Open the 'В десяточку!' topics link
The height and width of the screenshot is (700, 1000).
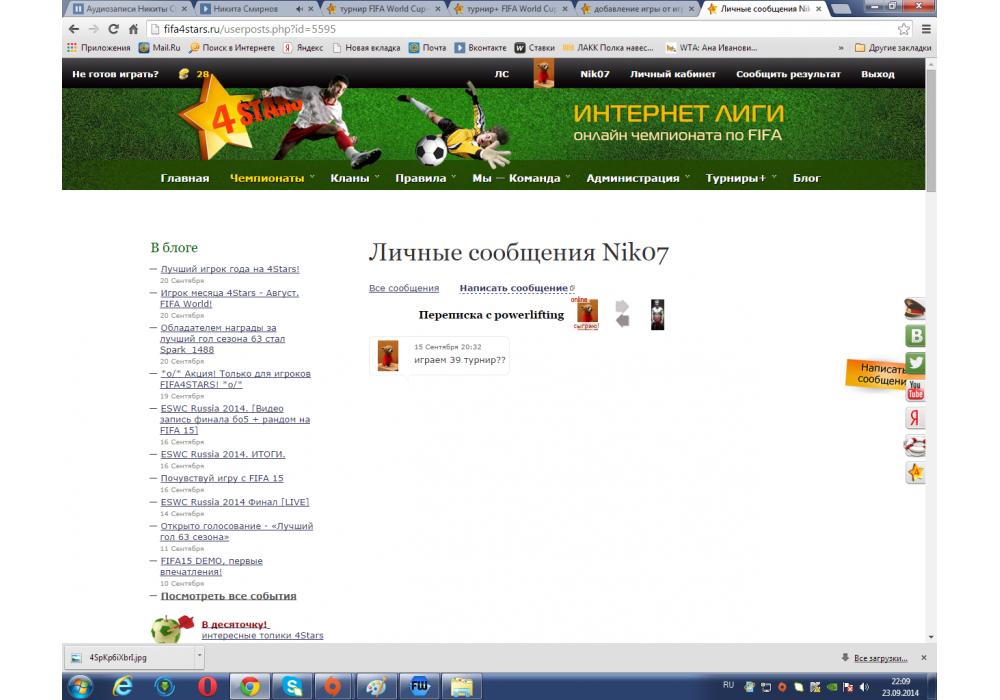point(235,624)
